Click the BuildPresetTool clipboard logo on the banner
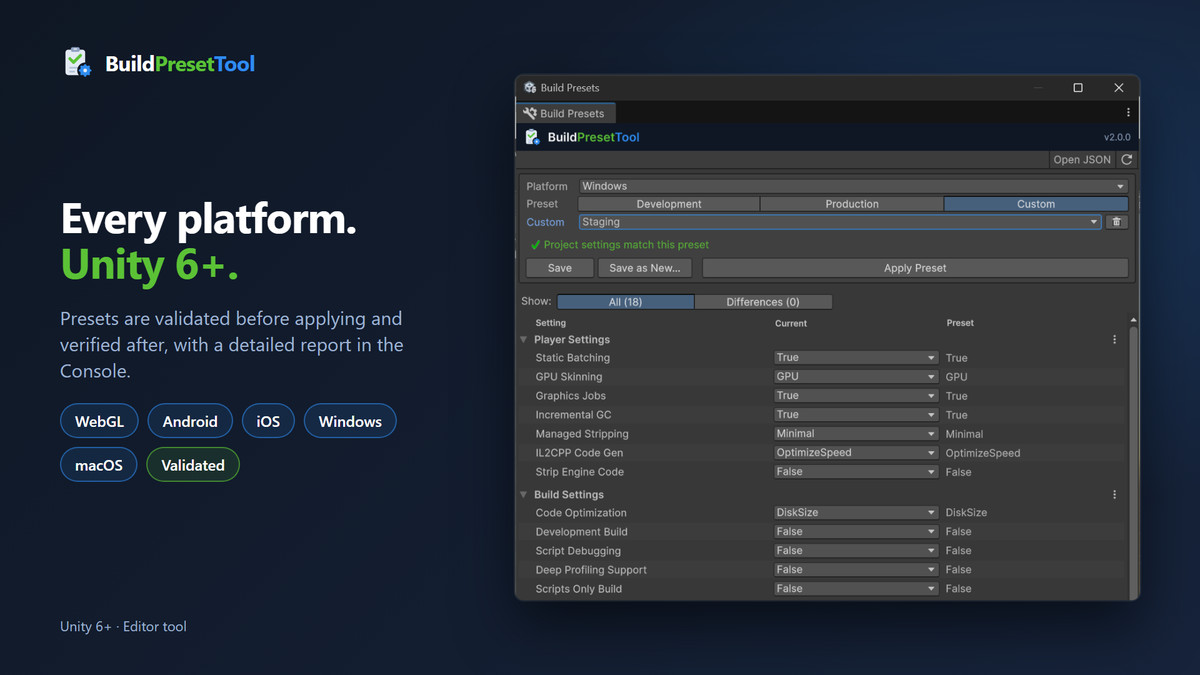This screenshot has width=1200, height=675. pos(77,63)
